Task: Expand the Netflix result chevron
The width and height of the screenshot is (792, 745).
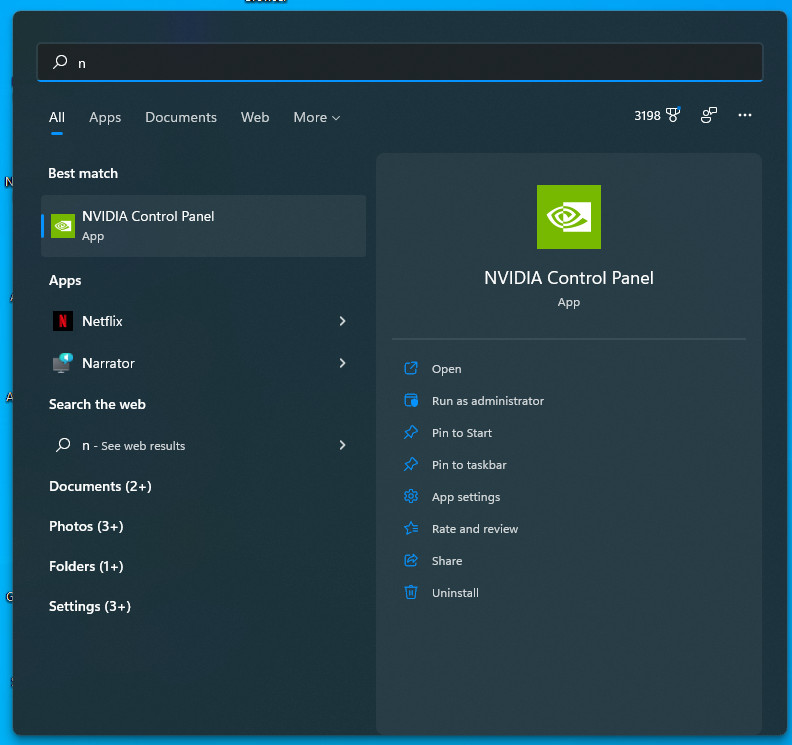Action: pyautogui.click(x=342, y=321)
